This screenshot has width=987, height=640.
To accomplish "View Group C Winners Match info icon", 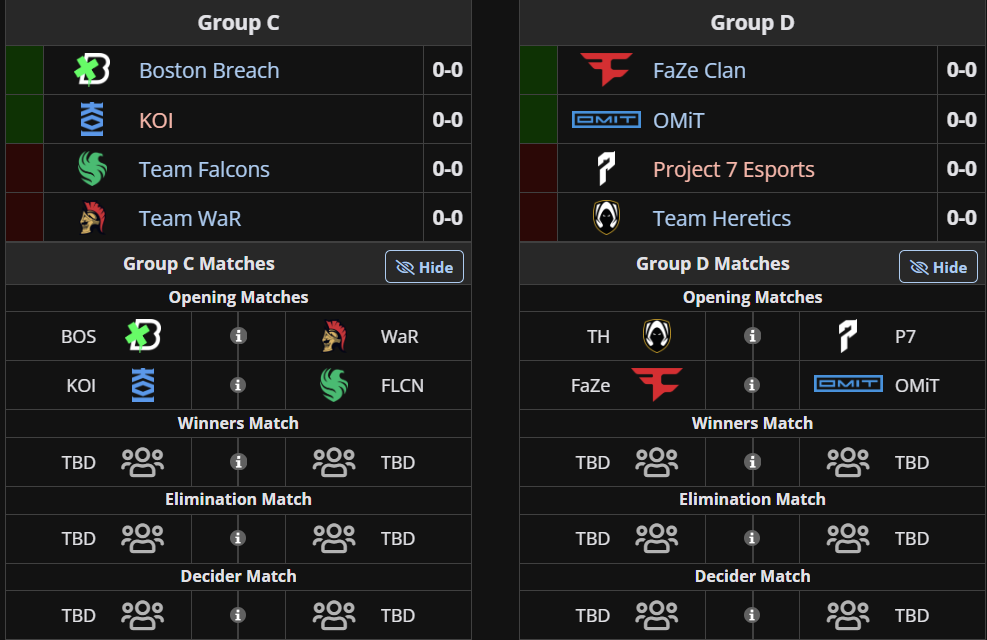I will (x=238, y=462).
